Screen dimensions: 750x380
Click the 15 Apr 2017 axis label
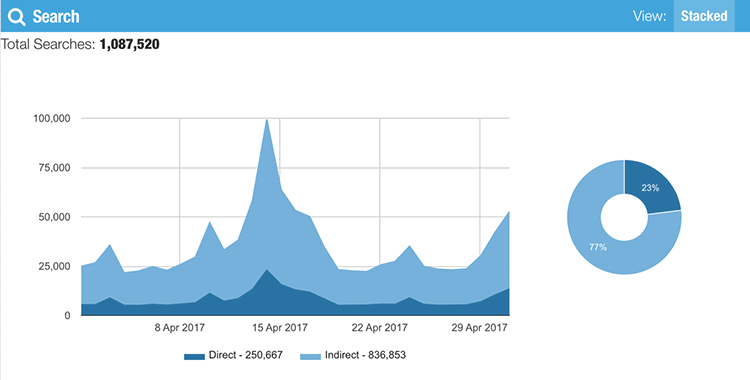280,328
